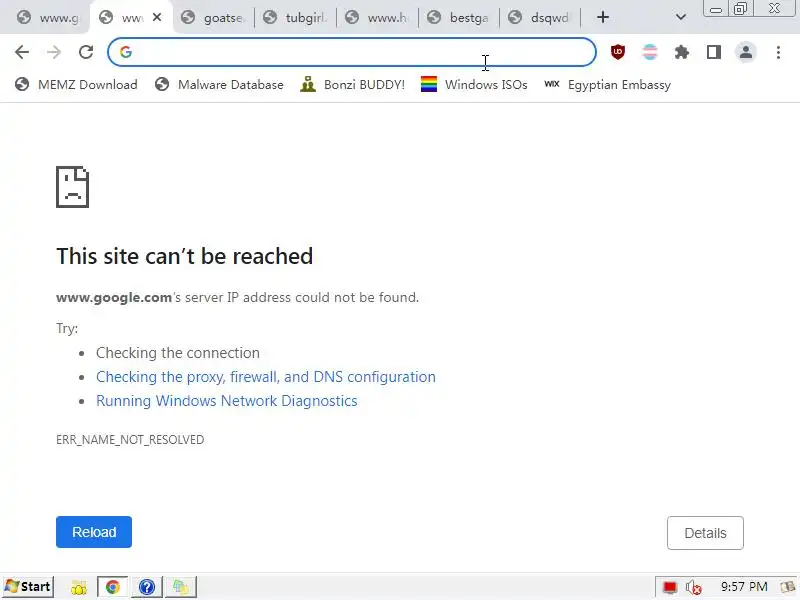
Task: Go back to the previous page
Action: click(x=22, y=52)
